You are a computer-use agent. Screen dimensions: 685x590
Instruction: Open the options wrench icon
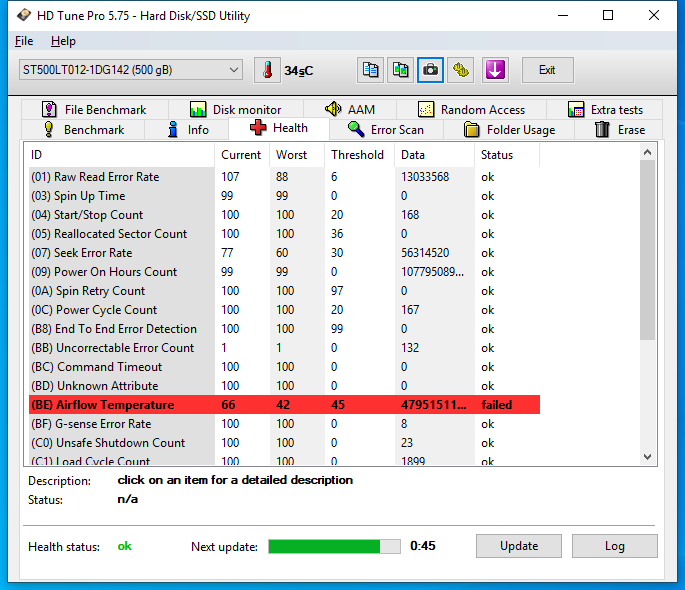(460, 70)
